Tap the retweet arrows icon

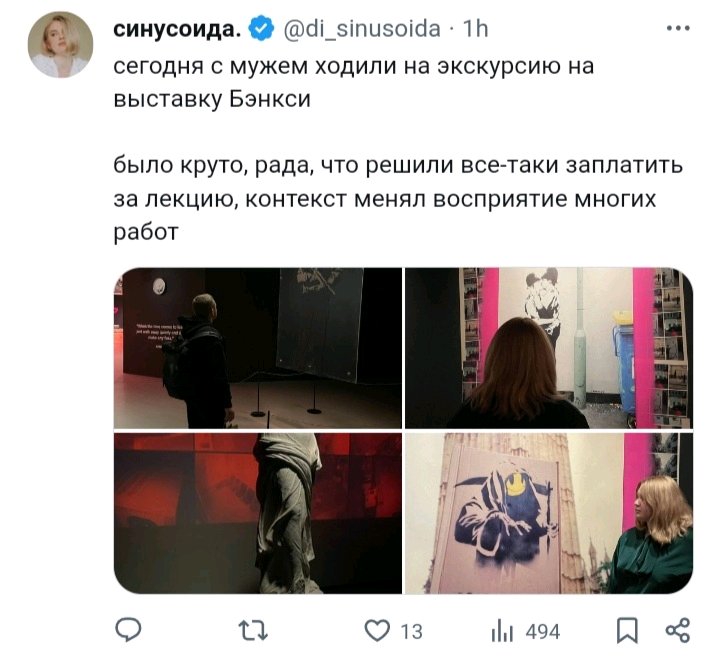click(x=254, y=630)
